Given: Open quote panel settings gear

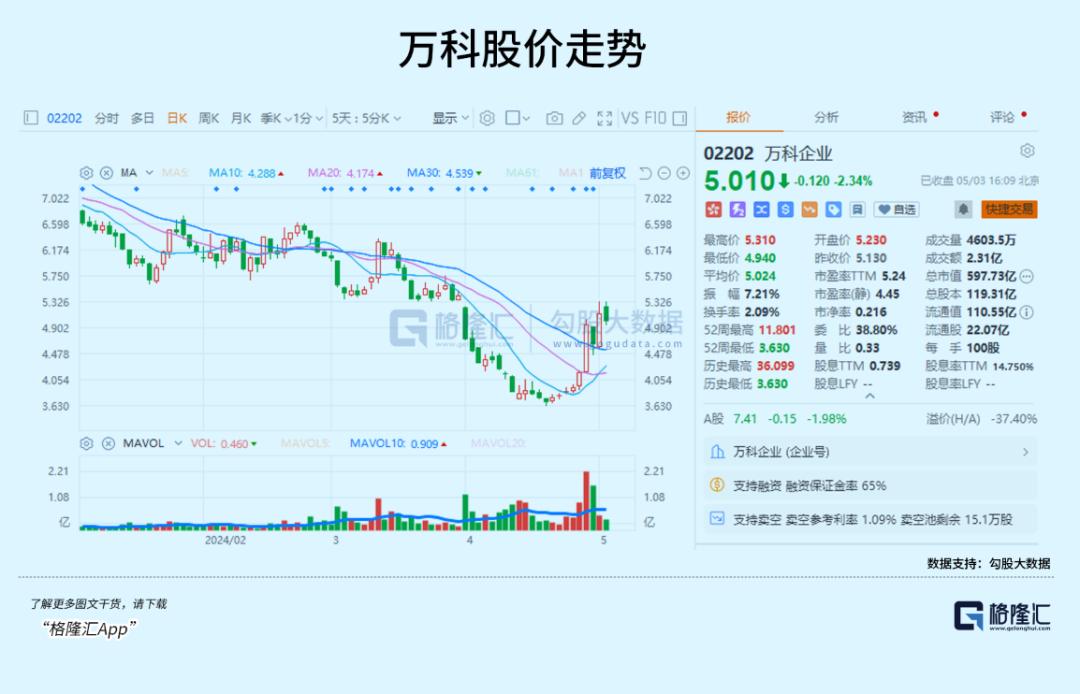Looking at the screenshot, I should coord(1027,151).
